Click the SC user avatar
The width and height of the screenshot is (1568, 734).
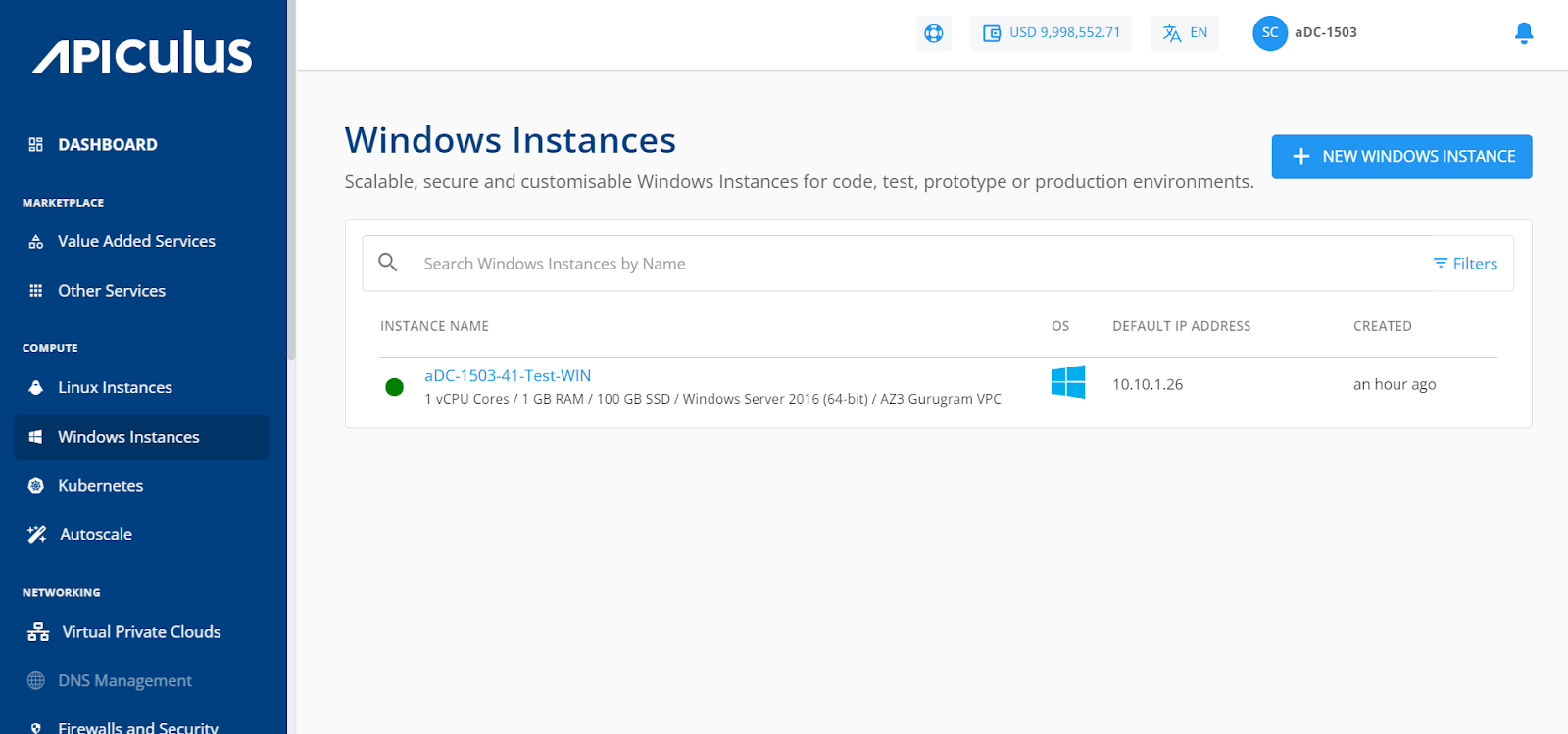point(1269,33)
